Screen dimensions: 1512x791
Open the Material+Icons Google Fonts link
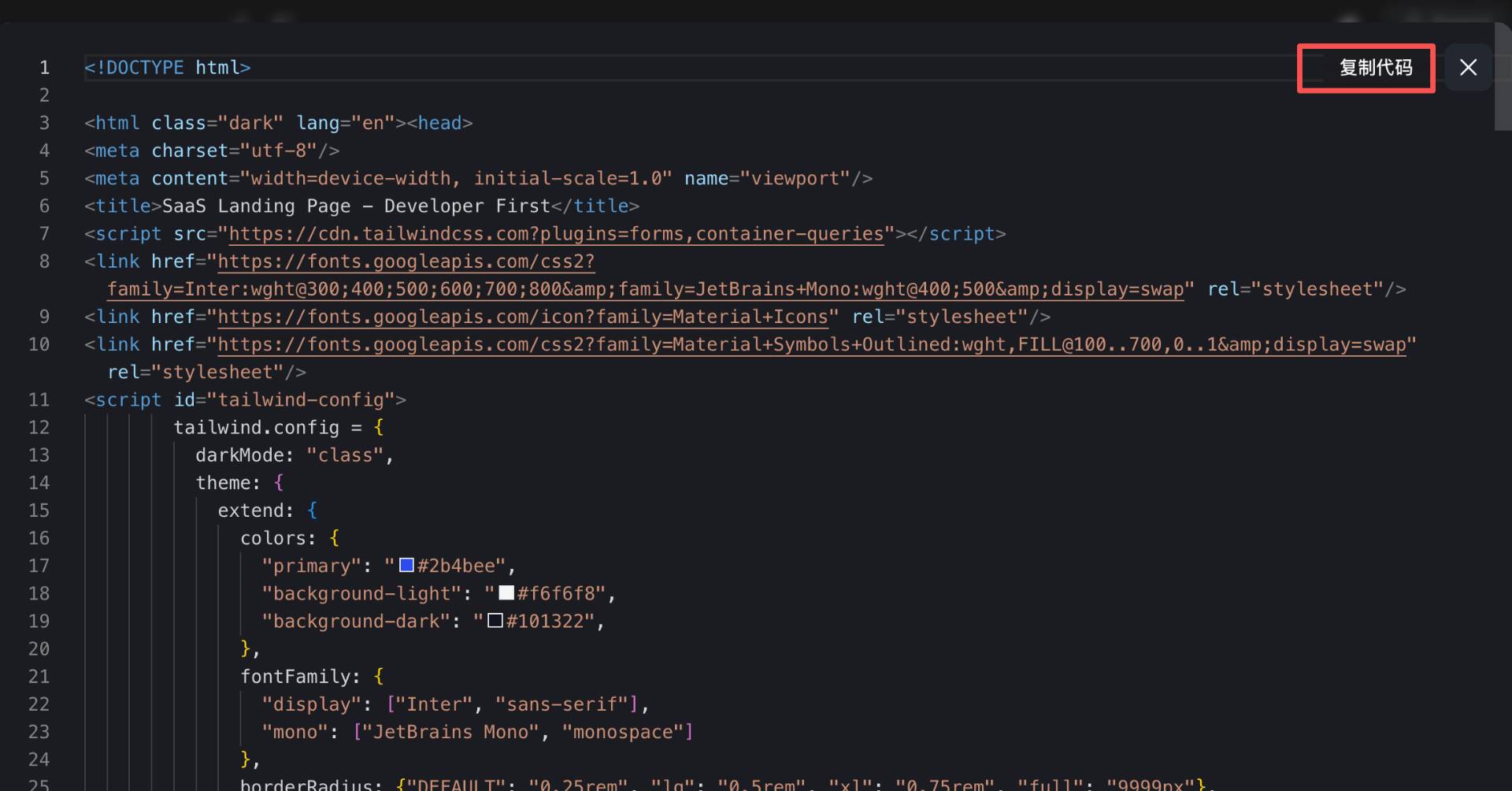(x=522, y=317)
